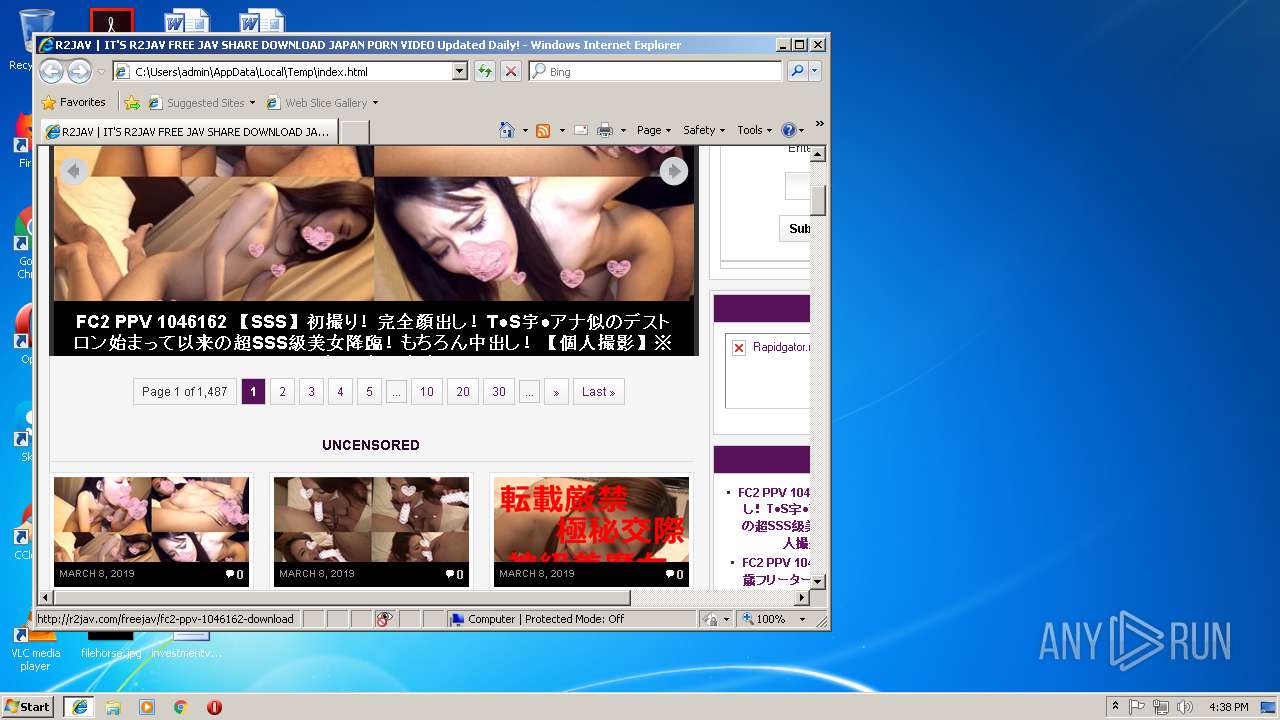Click the next slide arrow on carousel
The height and width of the screenshot is (720, 1280).
pyautogui.click(x=674, y=171)
